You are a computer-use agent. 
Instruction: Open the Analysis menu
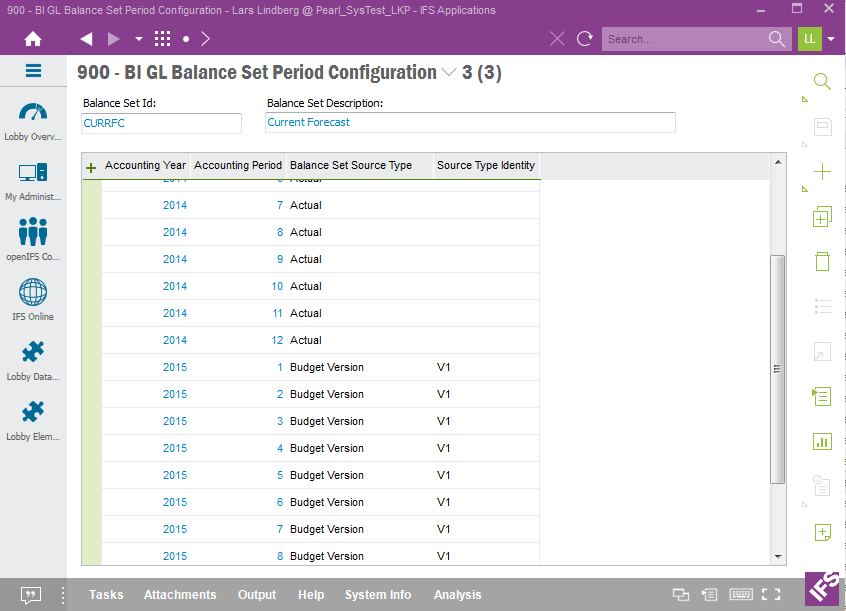(x=458, y=595)
